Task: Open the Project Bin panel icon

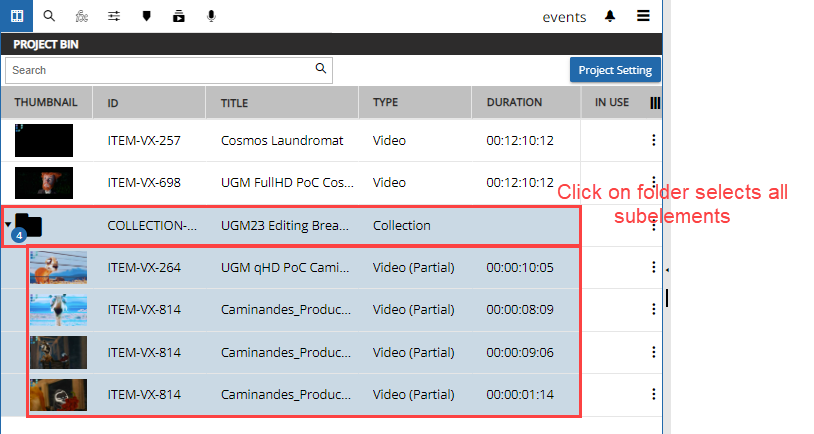Action: (x=15, y=16)
